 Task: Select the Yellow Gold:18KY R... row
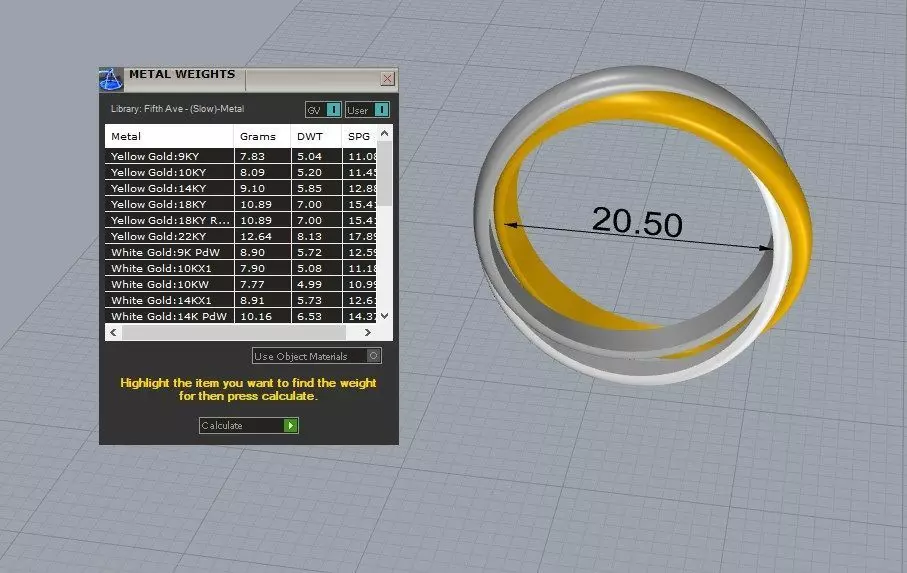[x=241, y=220]
